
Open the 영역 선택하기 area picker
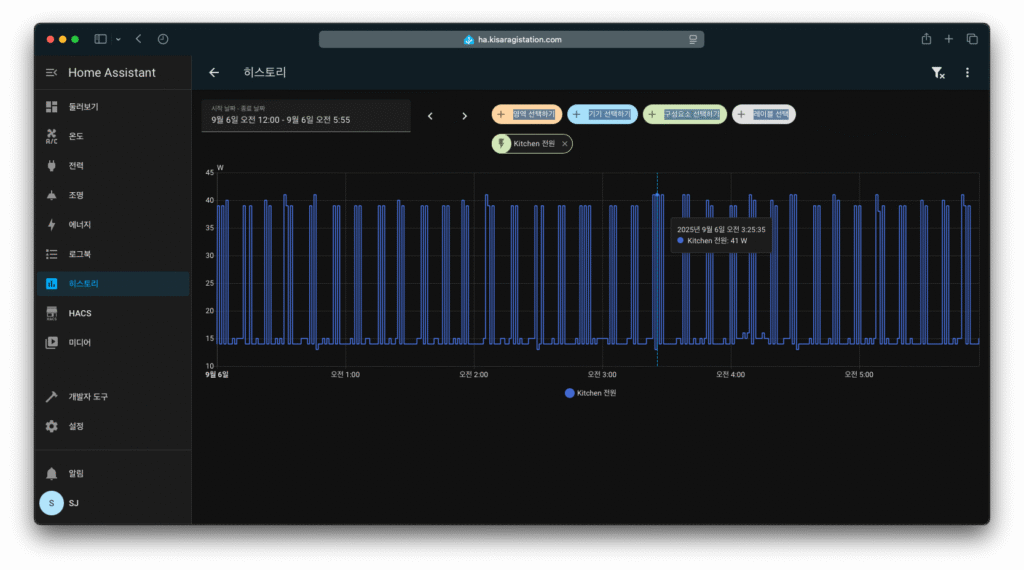point(528,115)
